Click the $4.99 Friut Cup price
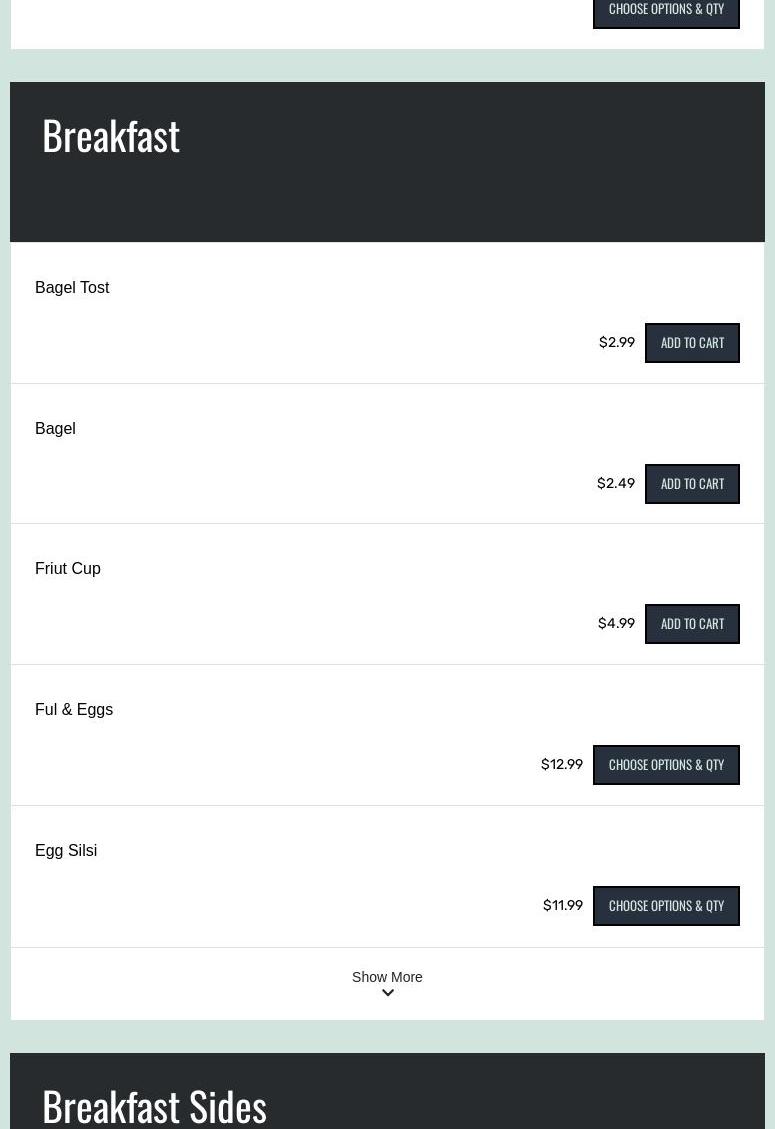This screenshot has height=1129, width=775. click(x=616, y=624)
